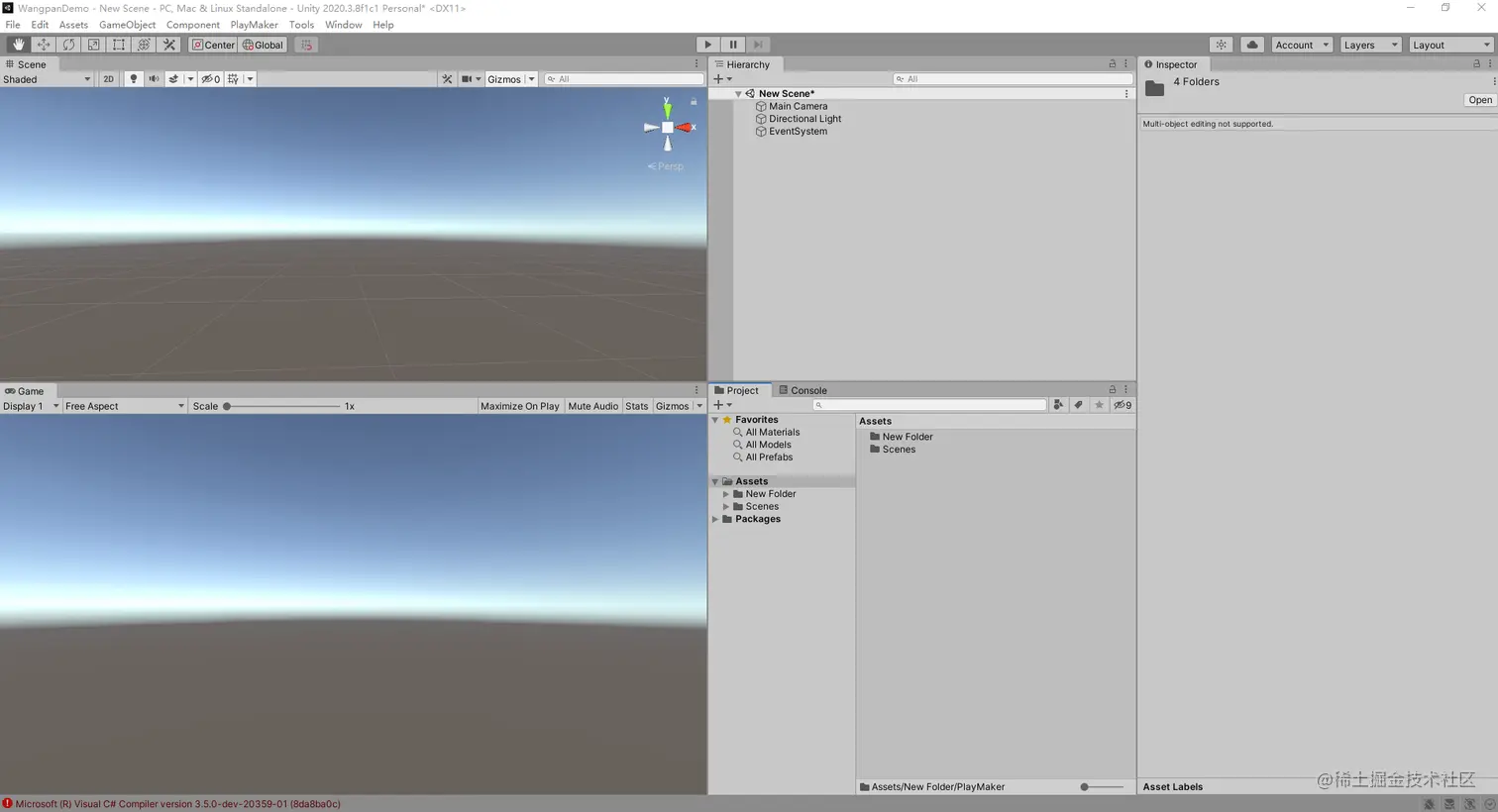Select EventSystem in Hierarchy

coord(798,131)
